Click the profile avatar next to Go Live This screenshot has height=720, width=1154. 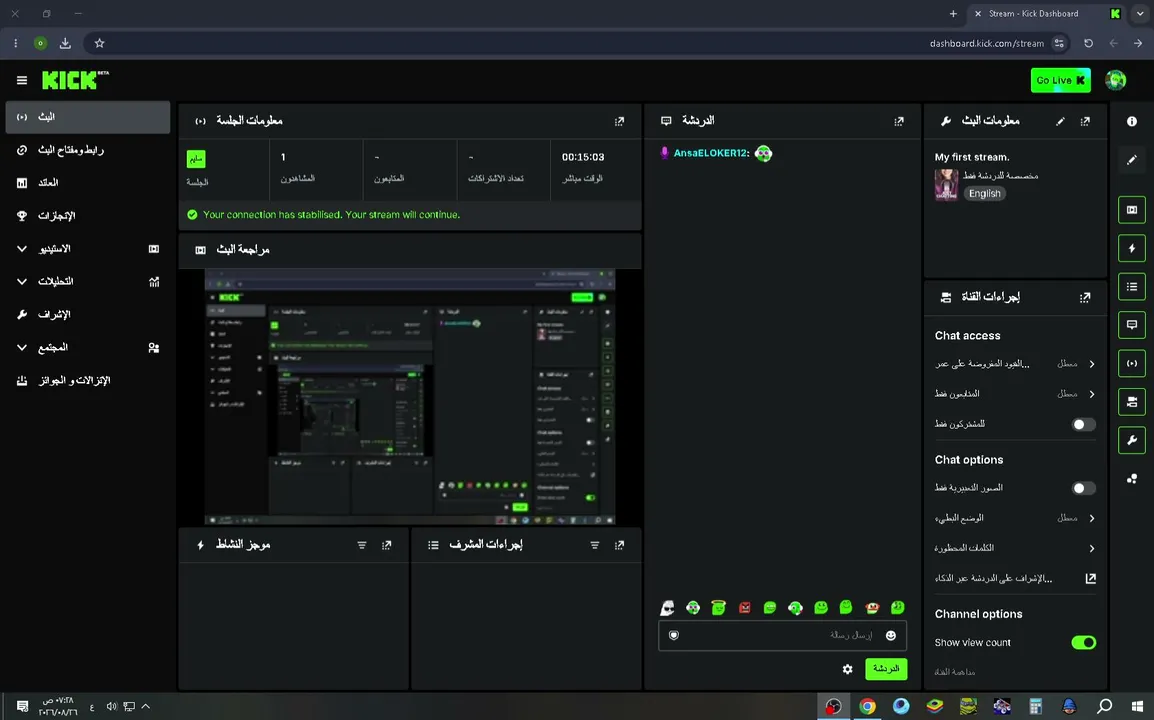[x=1116, y=80]
